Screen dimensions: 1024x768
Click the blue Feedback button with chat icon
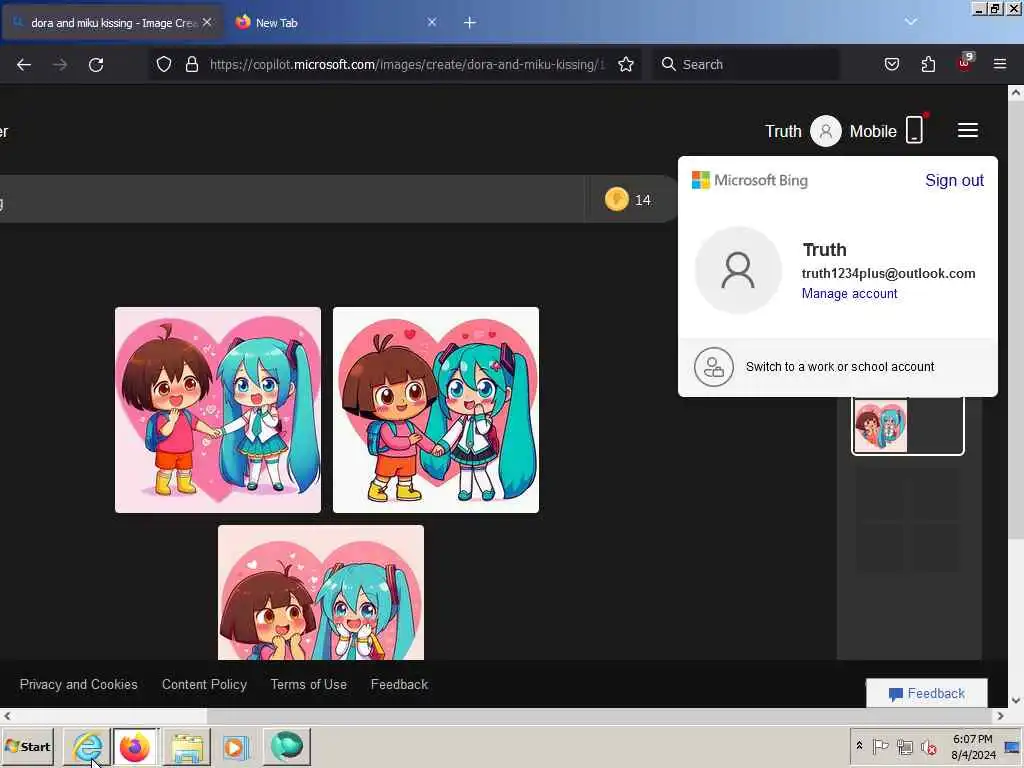[927, 694]
